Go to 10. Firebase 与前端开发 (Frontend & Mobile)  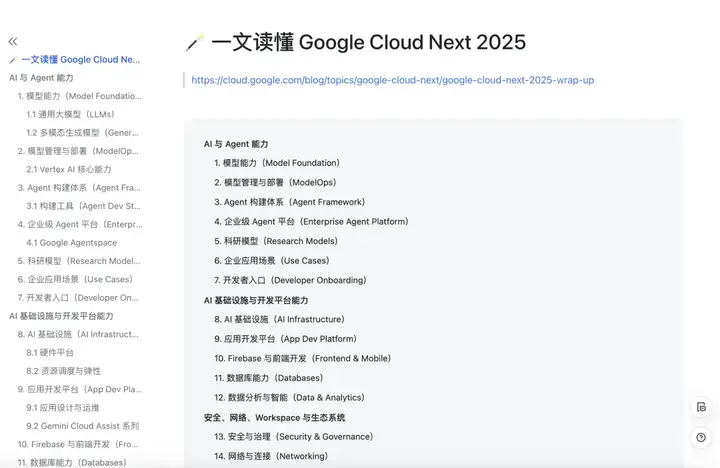[303, 358]
